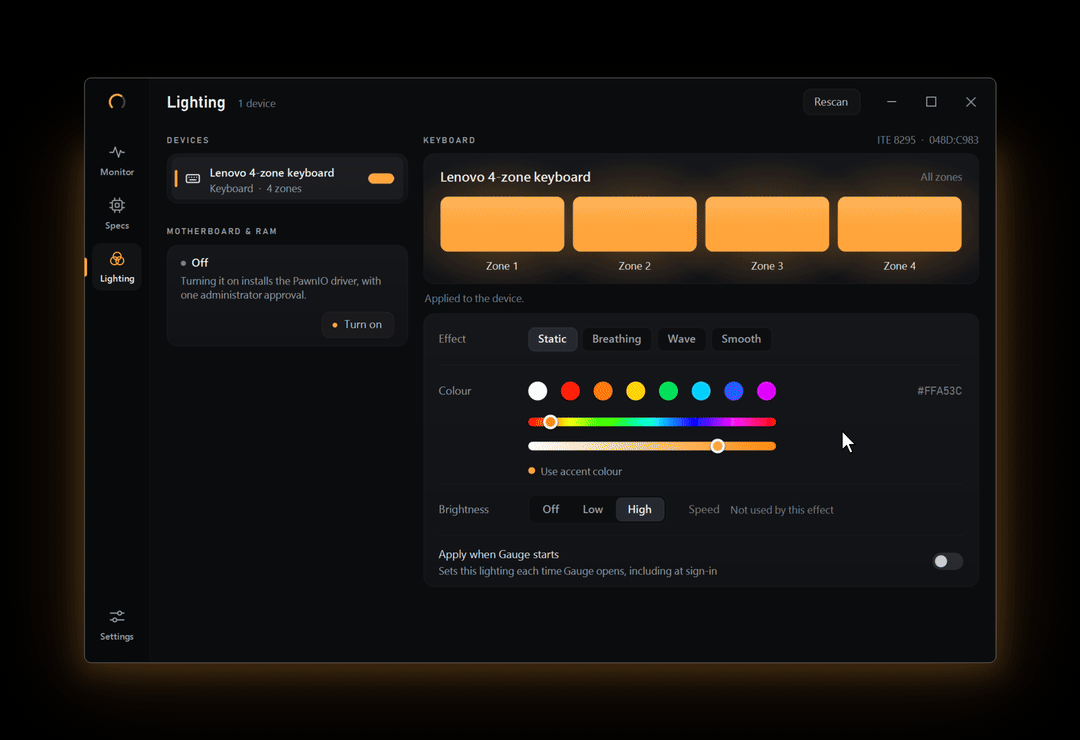Choose the Smooth effect
Image resolution: width=1080 pixels, height=740 pixels.
coord(741,339)
